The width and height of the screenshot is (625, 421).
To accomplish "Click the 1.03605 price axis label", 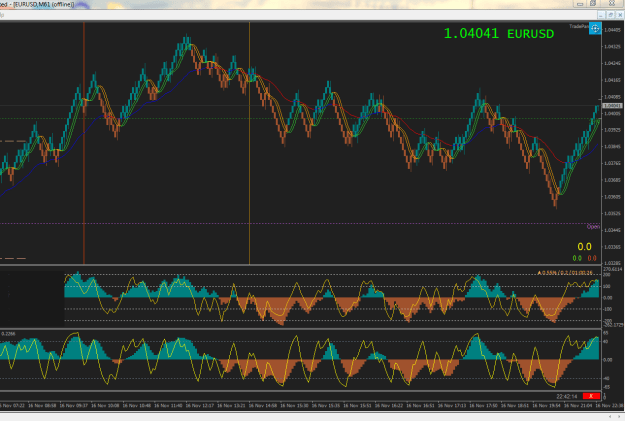I will 612,197.
